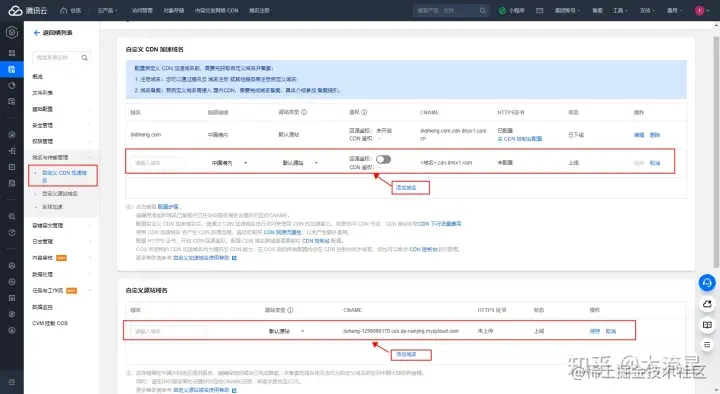720x394 pixels.
Task: Open the 中国境内 acceleration region dropdown
Action: coord(230,163)
